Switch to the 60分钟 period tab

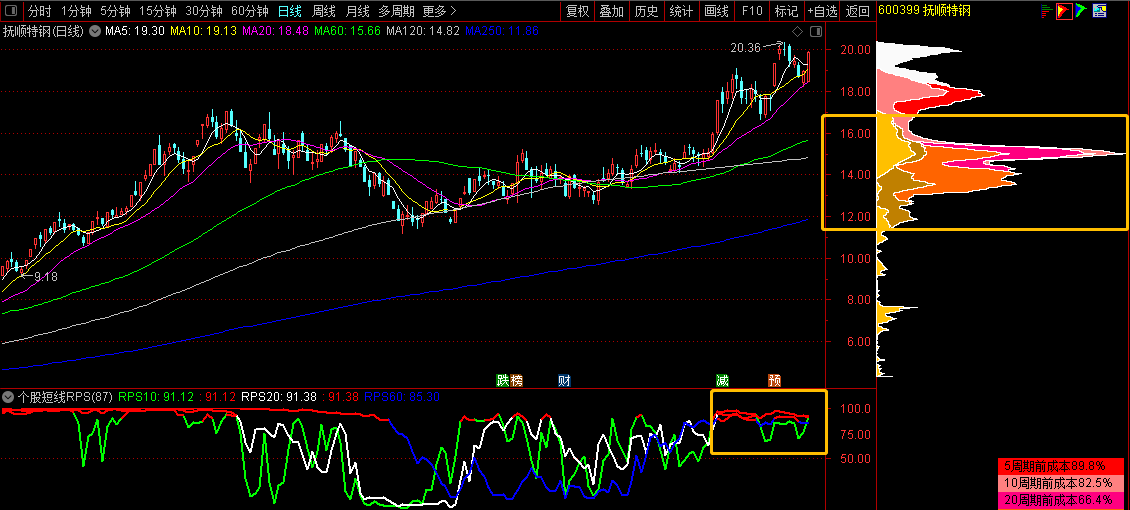pyautogui.click(x=249, y=12)
